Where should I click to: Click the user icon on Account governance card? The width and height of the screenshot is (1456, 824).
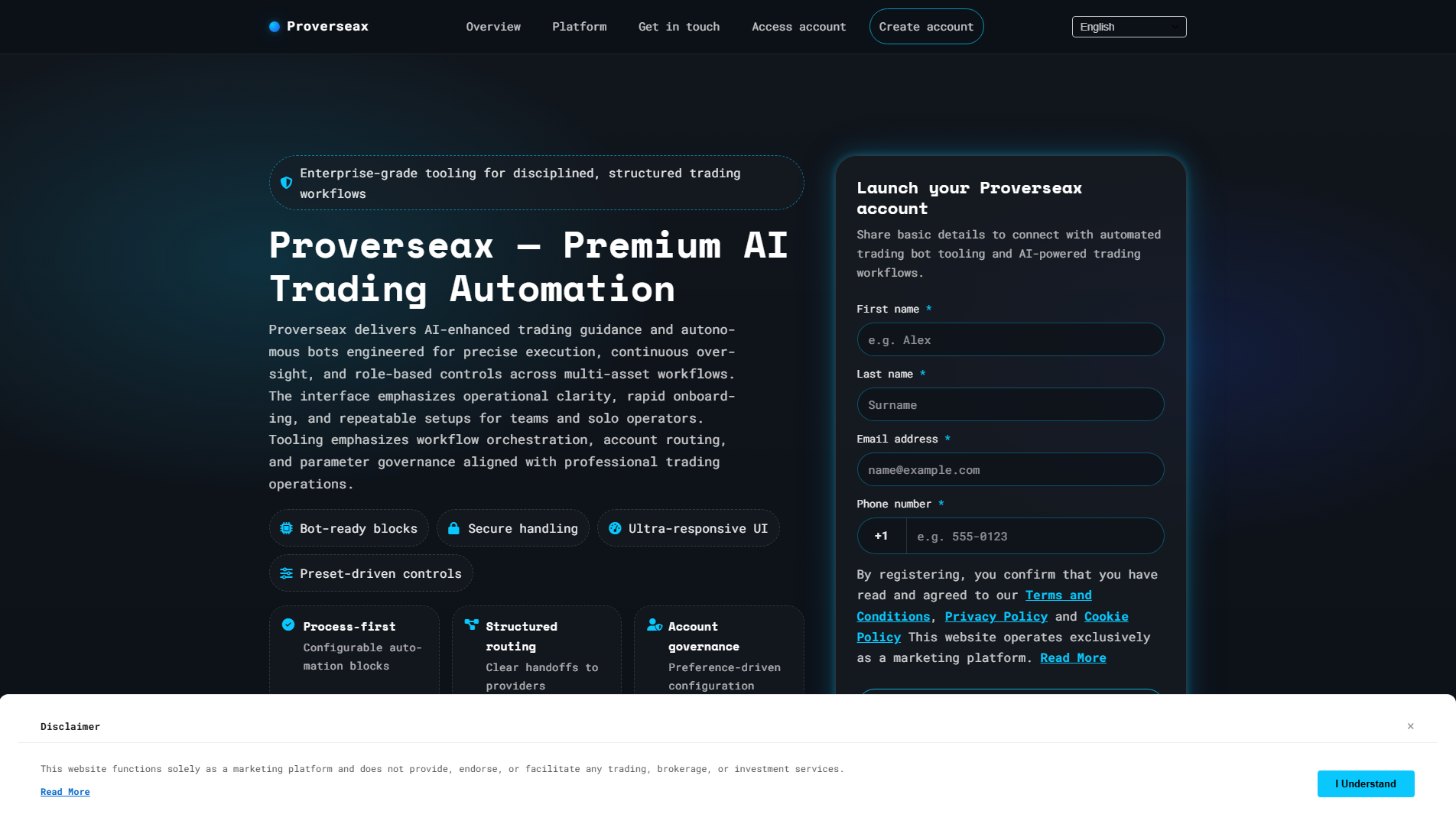(x=655, y=624)
